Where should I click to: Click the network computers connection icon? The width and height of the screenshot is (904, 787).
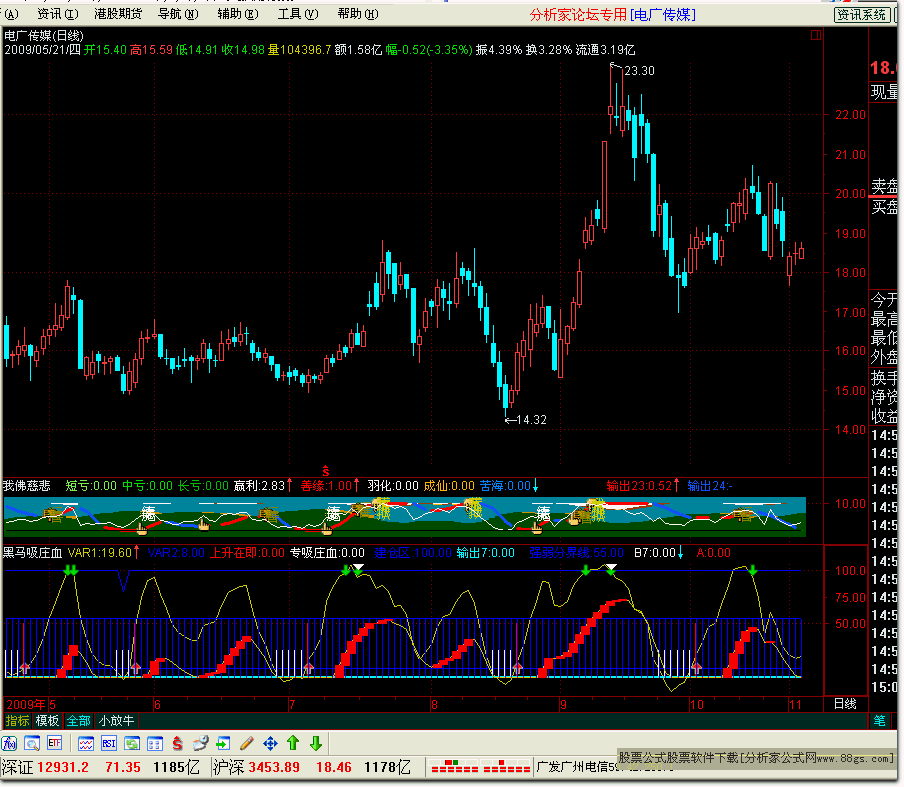click(x=201, y=744)
